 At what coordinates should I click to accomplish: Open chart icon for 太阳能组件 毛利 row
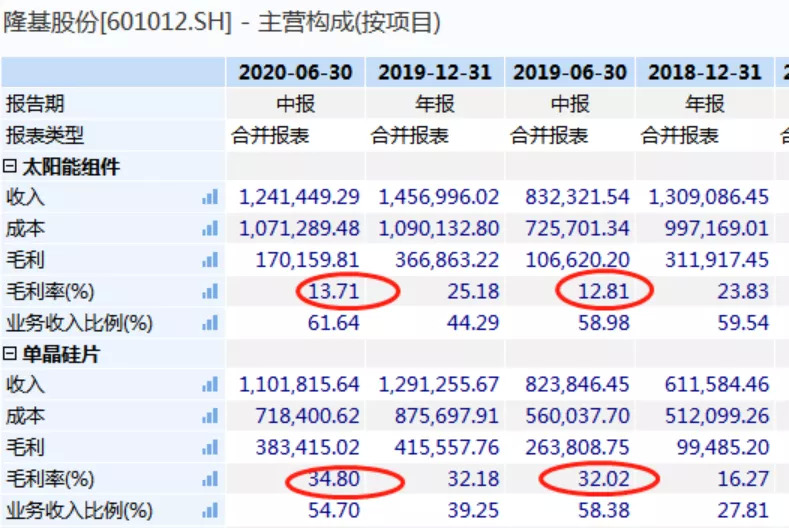(x=210, y=260)
